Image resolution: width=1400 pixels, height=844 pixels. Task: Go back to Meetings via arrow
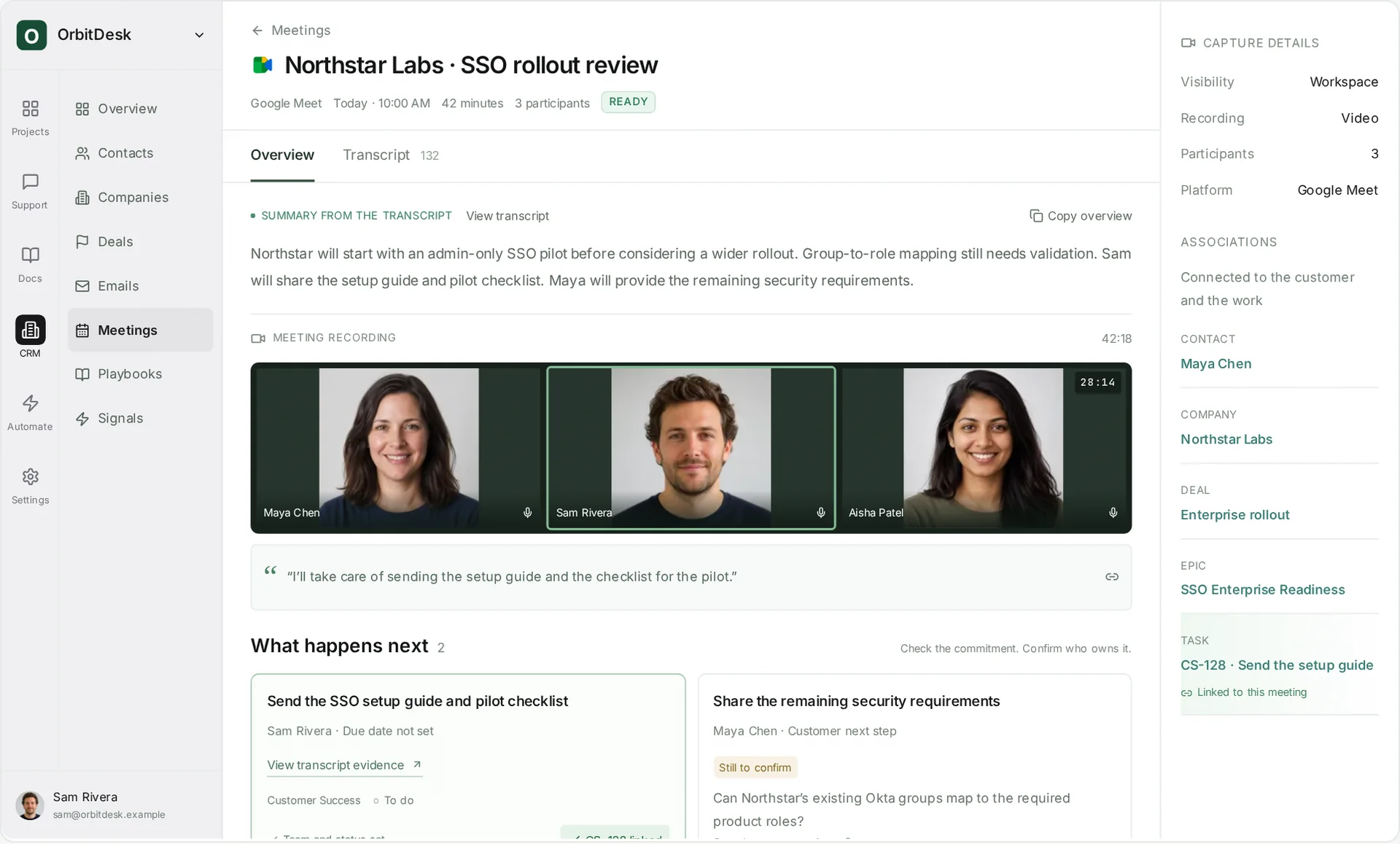pos(257,31)
